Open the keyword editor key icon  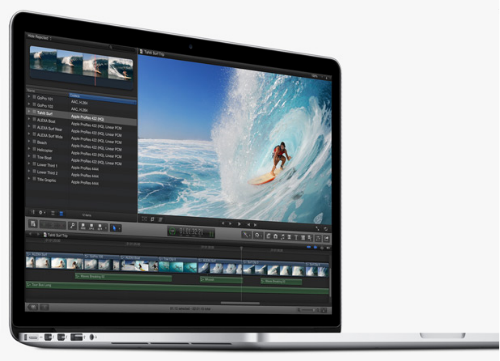72,226
